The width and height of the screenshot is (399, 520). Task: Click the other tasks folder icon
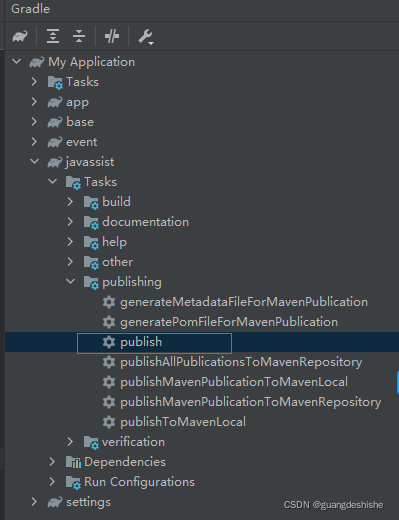coord(91,262)
